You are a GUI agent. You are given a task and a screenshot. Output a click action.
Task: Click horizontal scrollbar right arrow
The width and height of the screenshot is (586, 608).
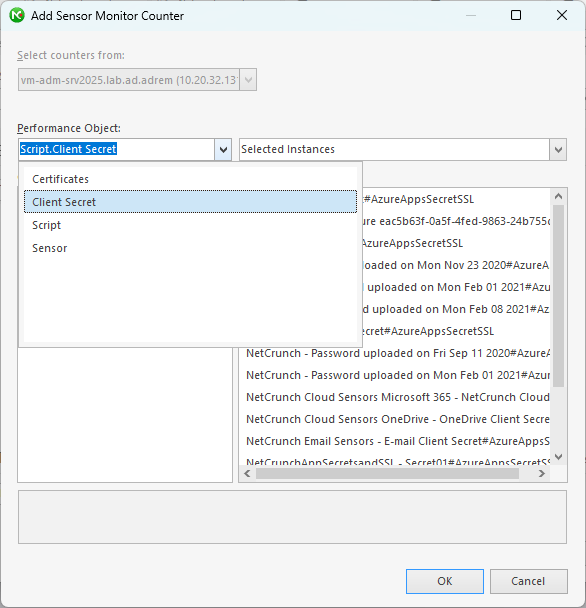point(542,473)
